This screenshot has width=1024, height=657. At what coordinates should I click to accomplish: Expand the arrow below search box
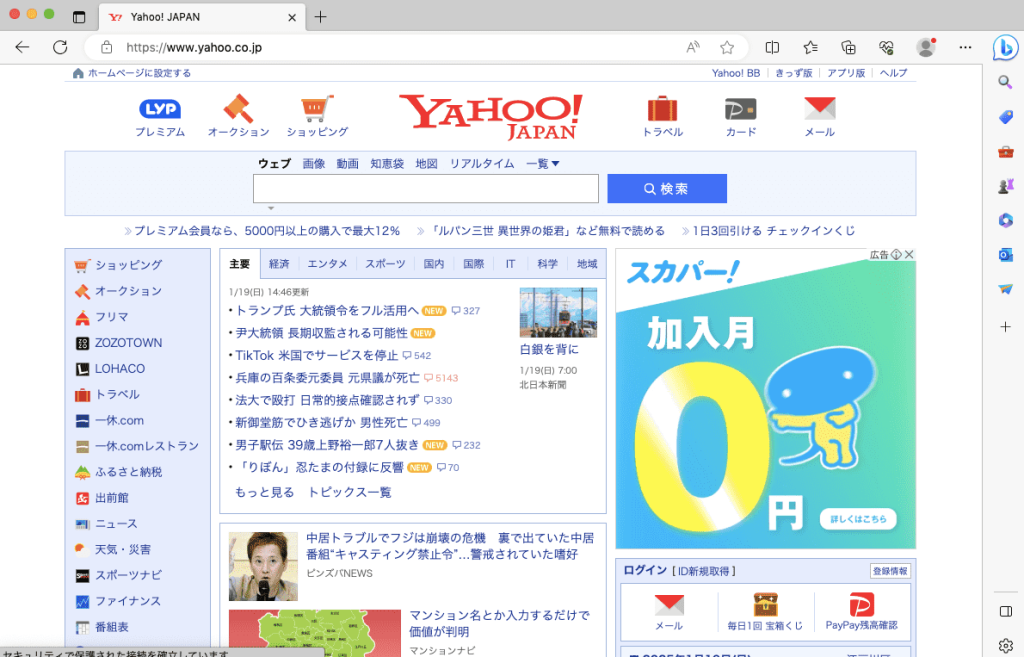pyautogui.click(x=271, y=208)
